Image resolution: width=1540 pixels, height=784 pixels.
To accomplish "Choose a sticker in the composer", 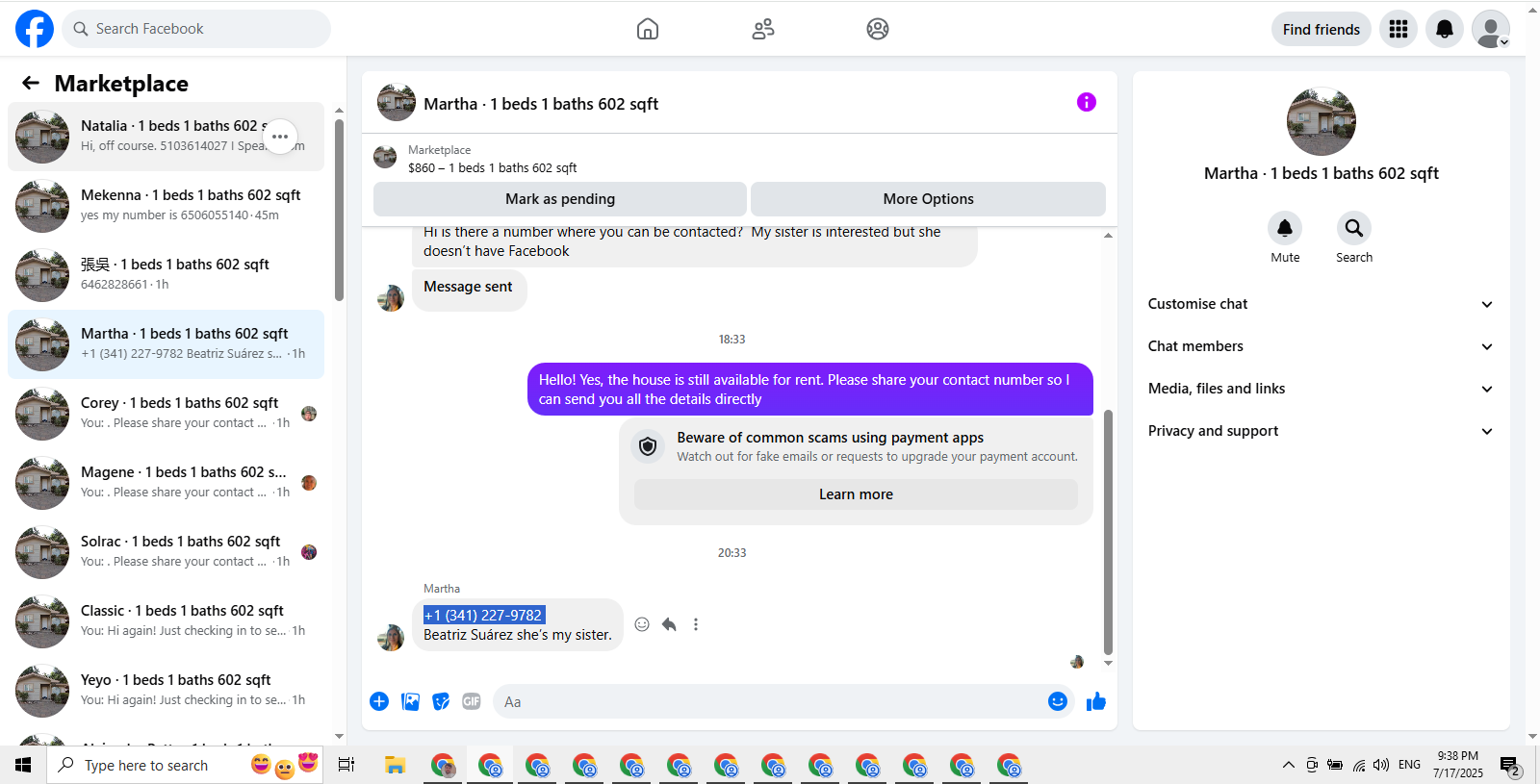I will 441,701.
